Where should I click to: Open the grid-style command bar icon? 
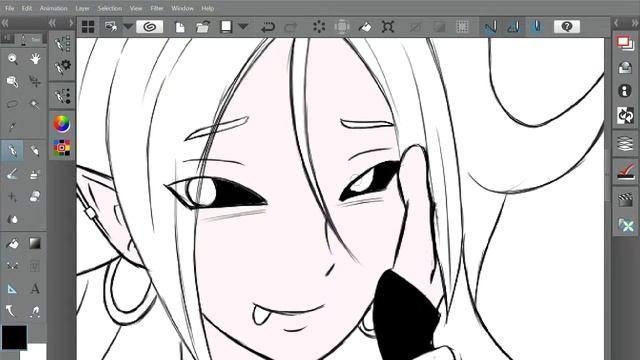click(x=88, y=27)
